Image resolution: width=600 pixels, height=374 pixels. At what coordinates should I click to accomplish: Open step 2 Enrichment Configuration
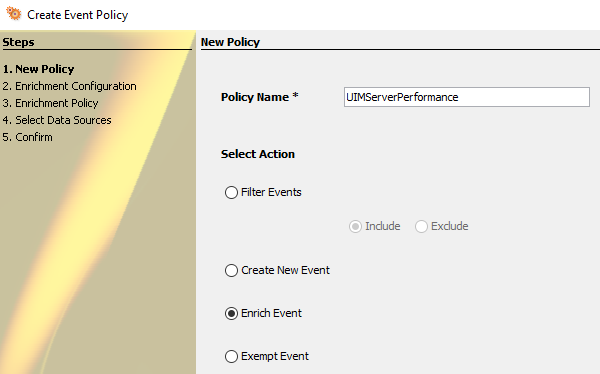click(x=69, y=86)
